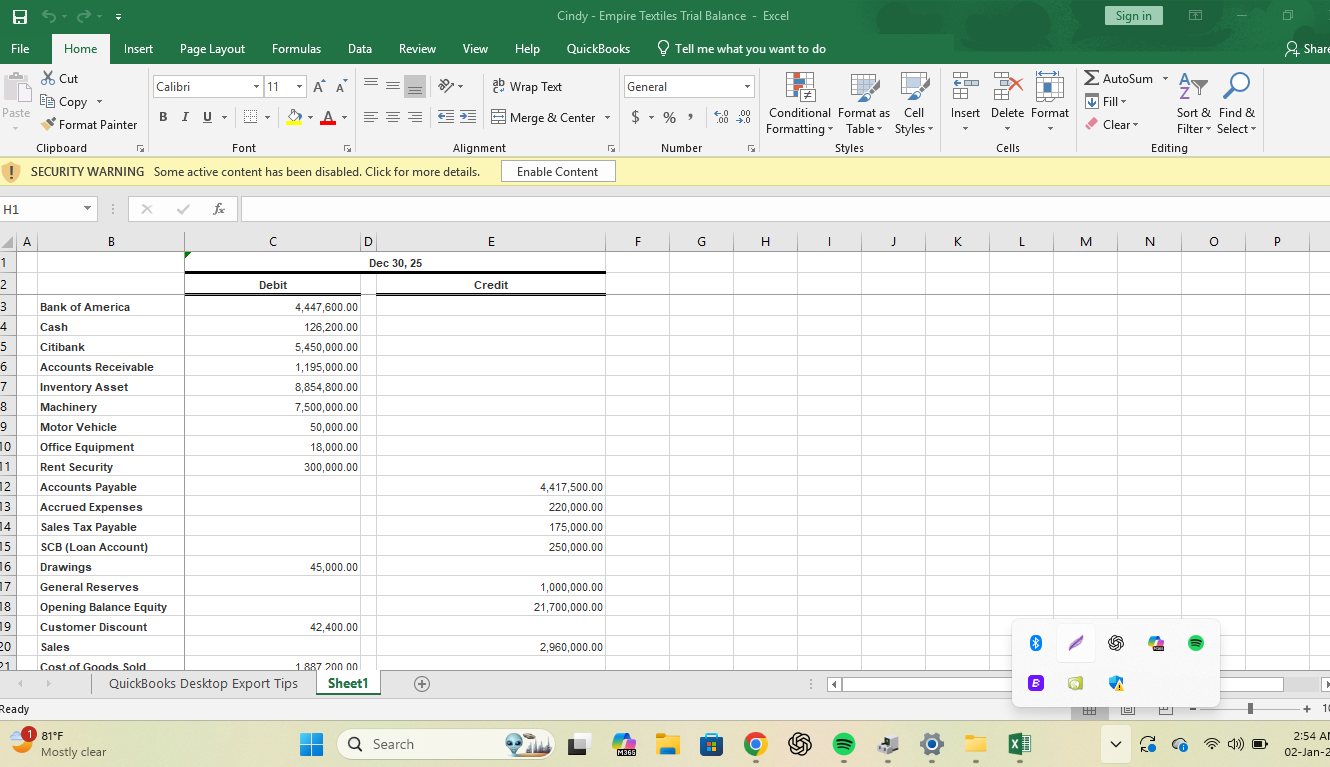
Task: Toggle Wrap Text
Action: coord(527,87)
